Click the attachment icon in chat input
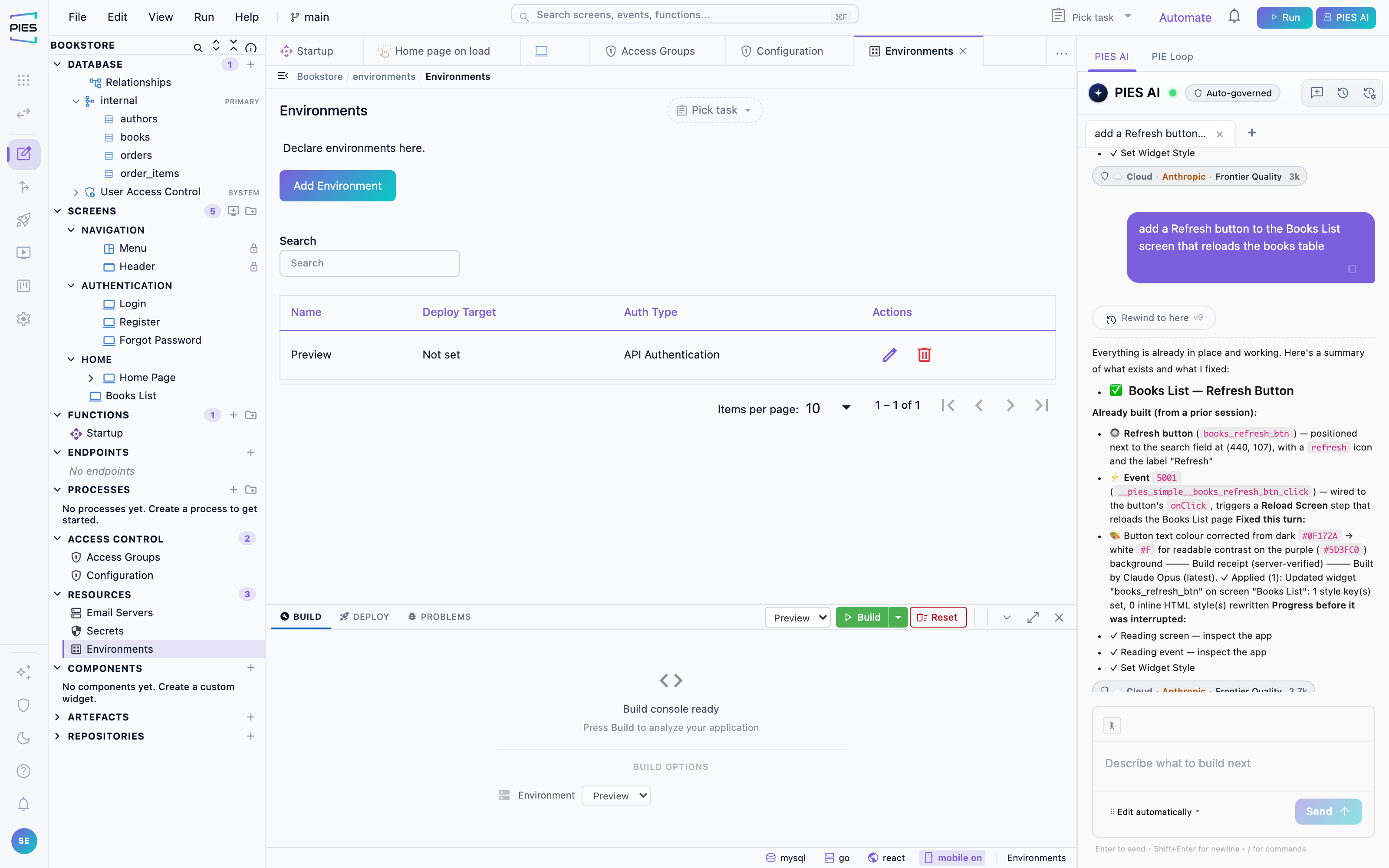The image size is (1389, 868). (1112, 726)
